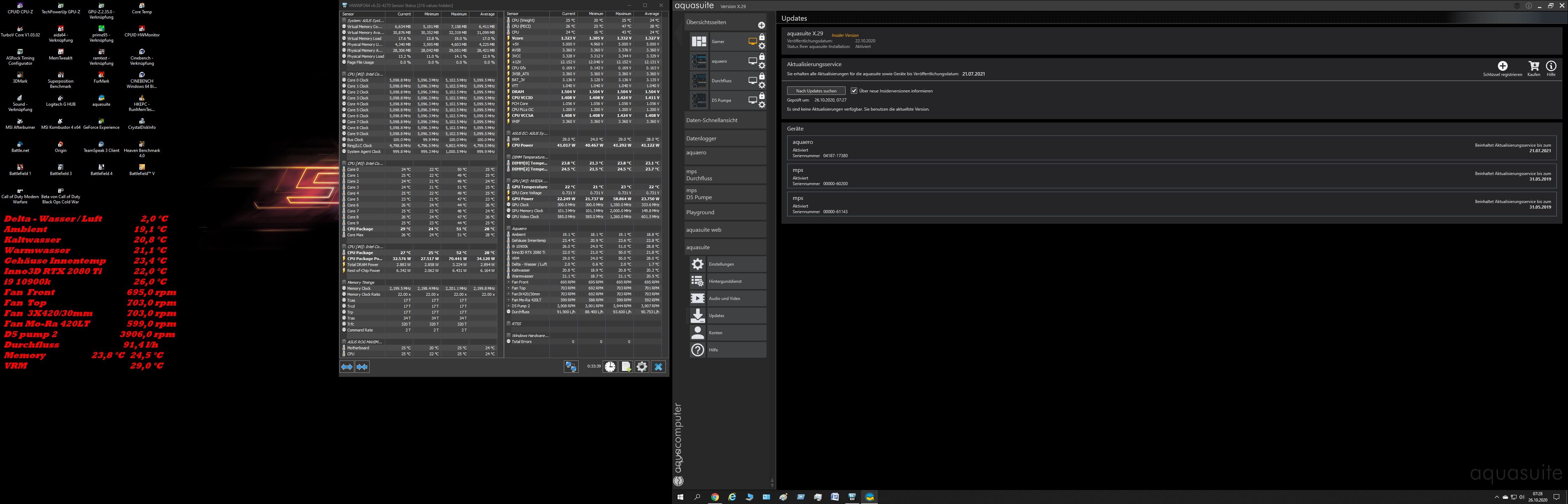Open CPUID CPU-Z desktop icon
This screenshot has width=1568, height=504.
coord(20,8)
